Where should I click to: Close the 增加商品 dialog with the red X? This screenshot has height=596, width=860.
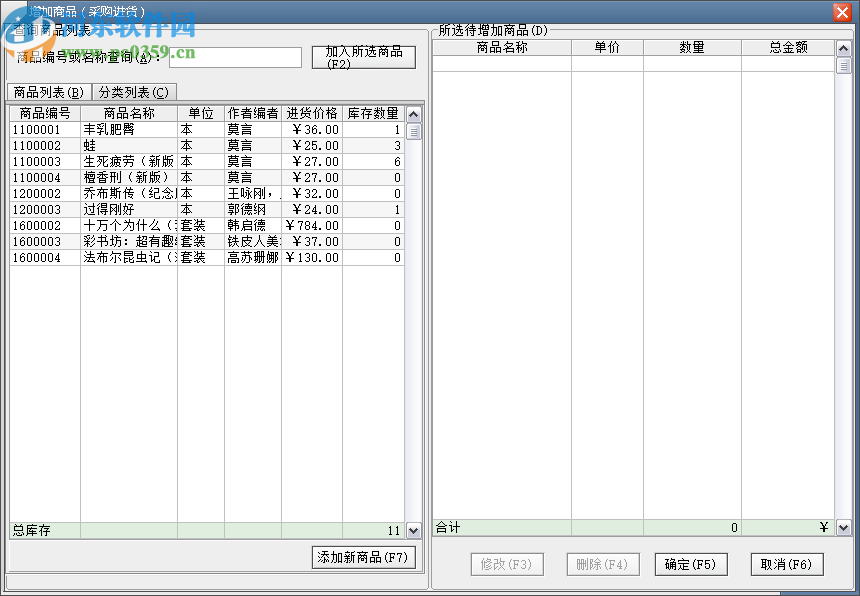843,11
